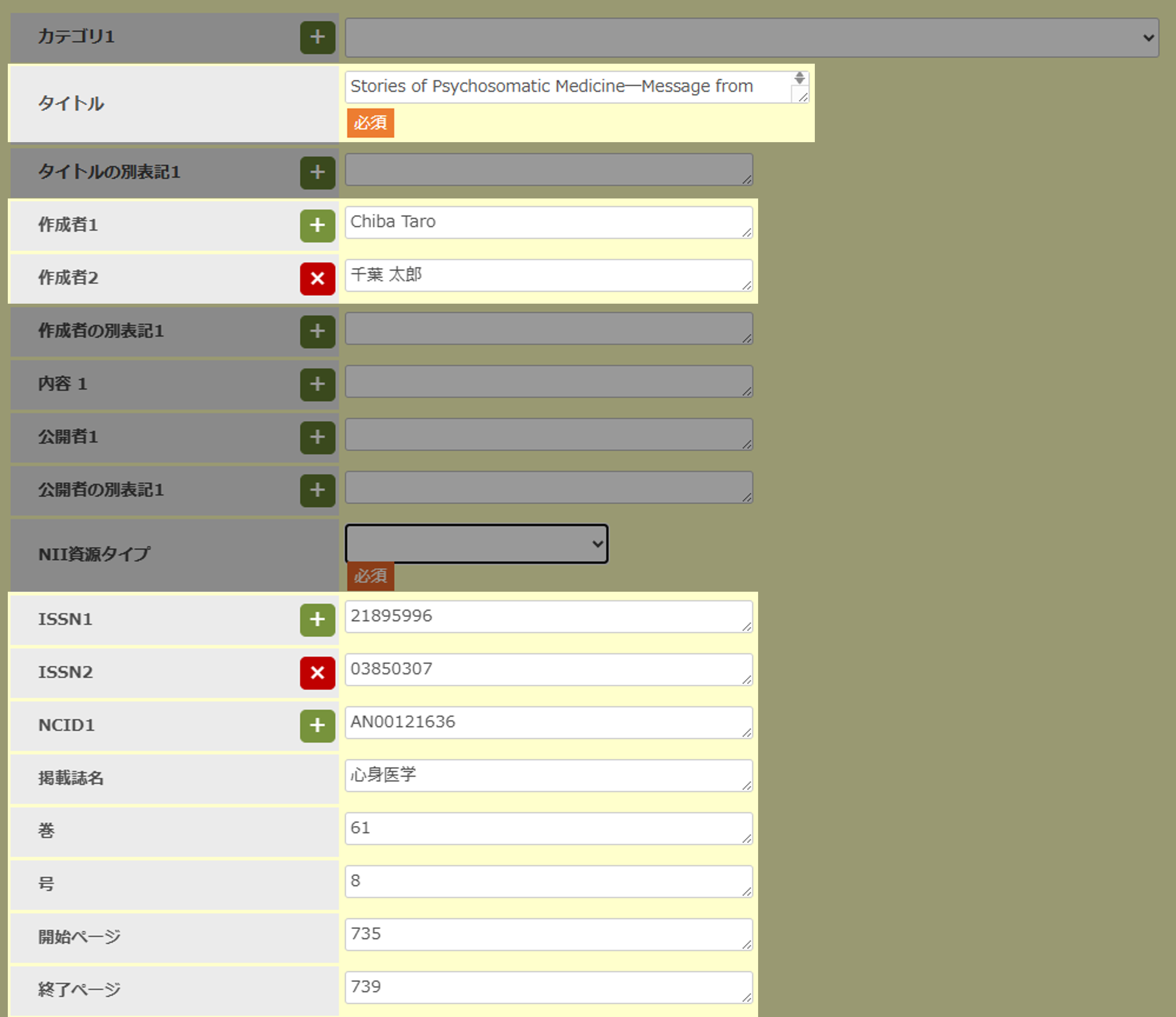The width and height of the screenshot is (1176, 1017).
Task: Open the NII資源タイプ dropdown
Action: tap(476, 544)
